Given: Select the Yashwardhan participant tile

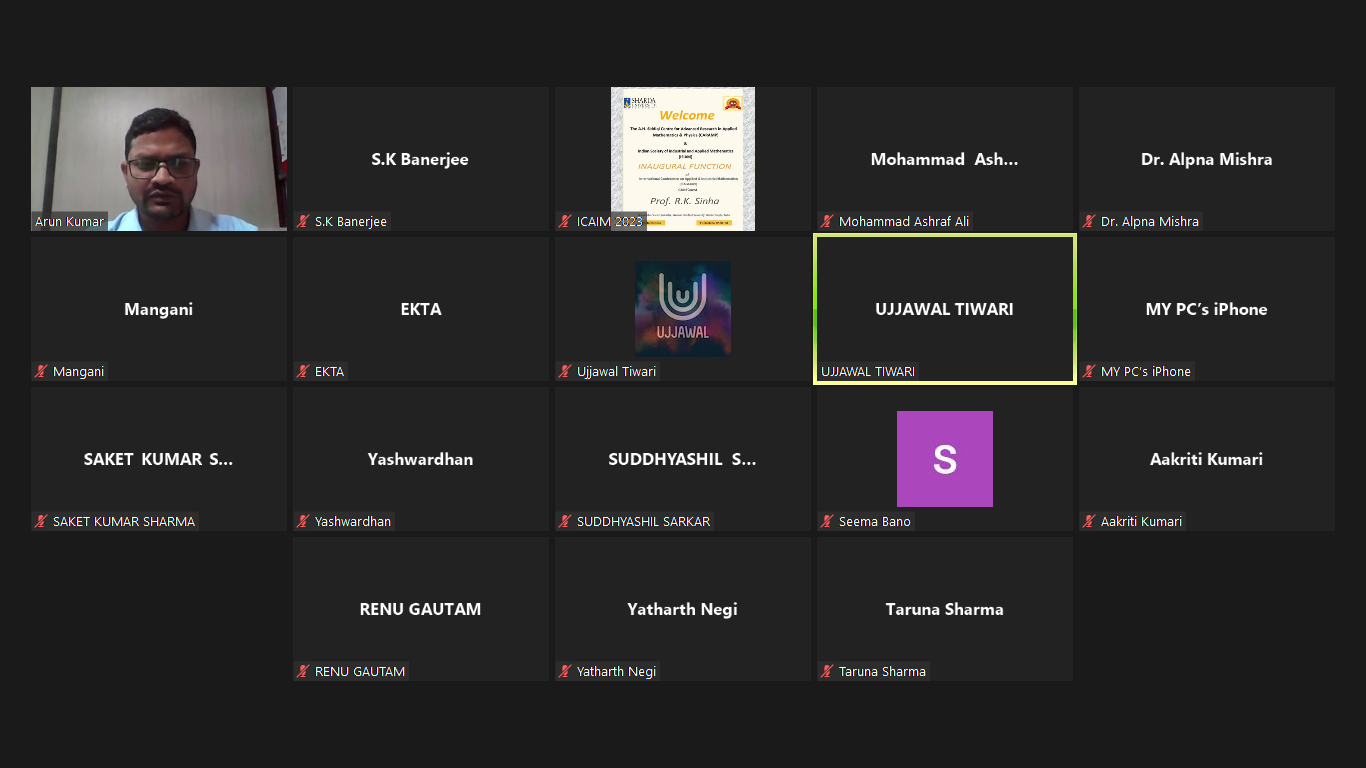Looking at the screenshot, I should [x=420, y=459].
